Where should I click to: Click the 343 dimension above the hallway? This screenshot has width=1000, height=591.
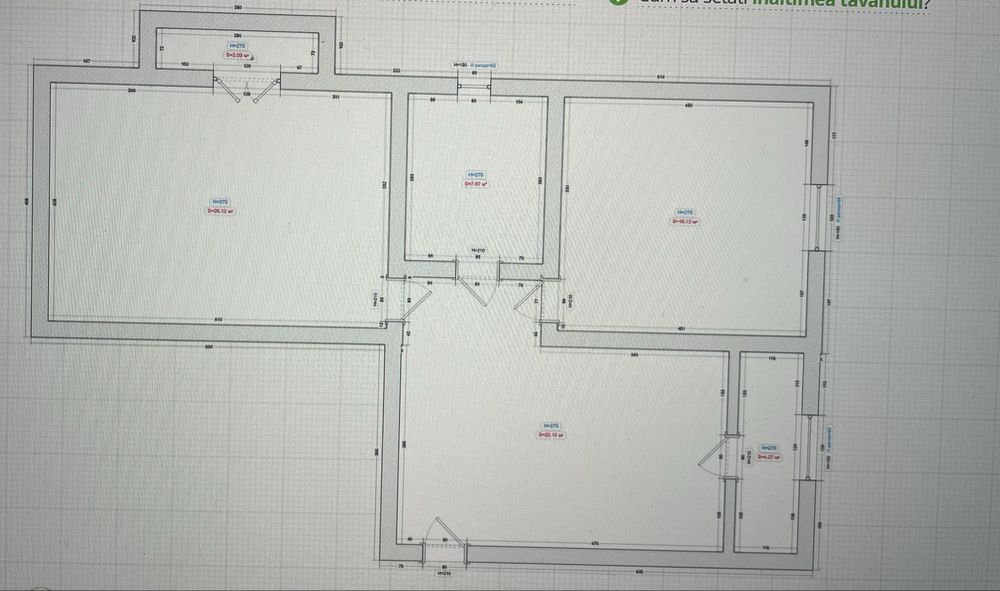click(634, 354)
